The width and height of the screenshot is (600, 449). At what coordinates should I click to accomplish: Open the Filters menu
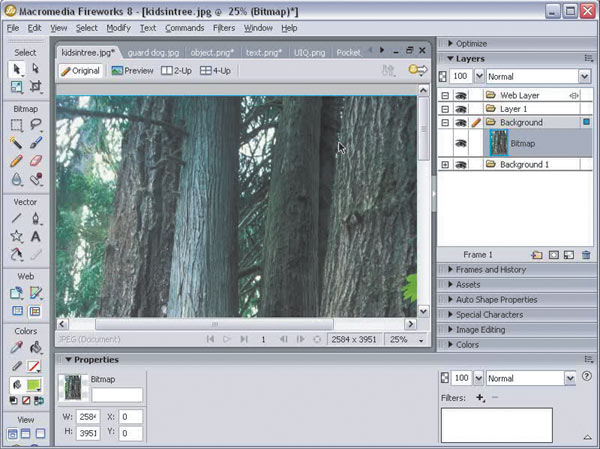point(223,28)
